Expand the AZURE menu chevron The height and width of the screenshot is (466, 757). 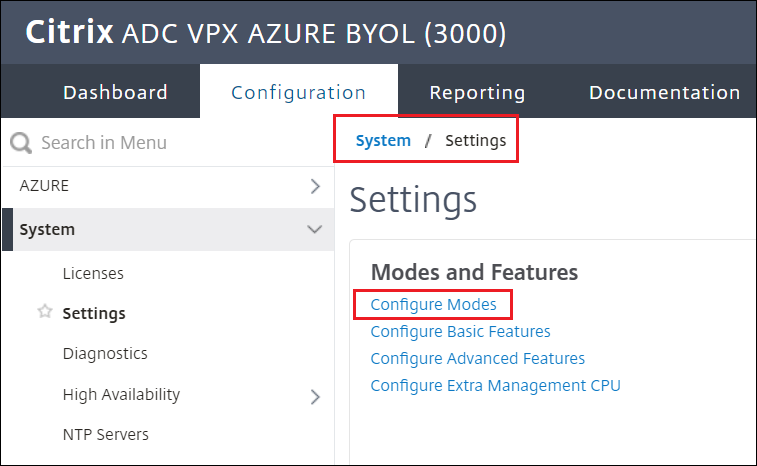tap(315, 186)
